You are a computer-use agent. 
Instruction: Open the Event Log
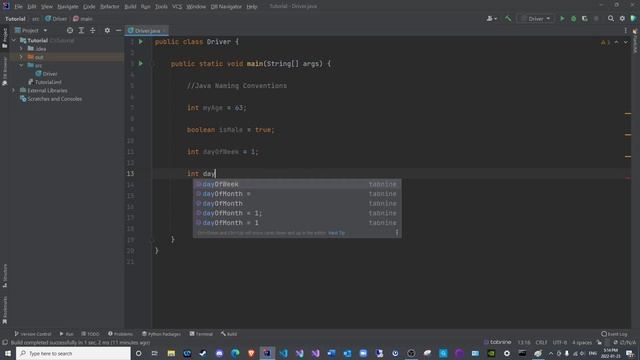pyautogui.click(x=614, y=334)
